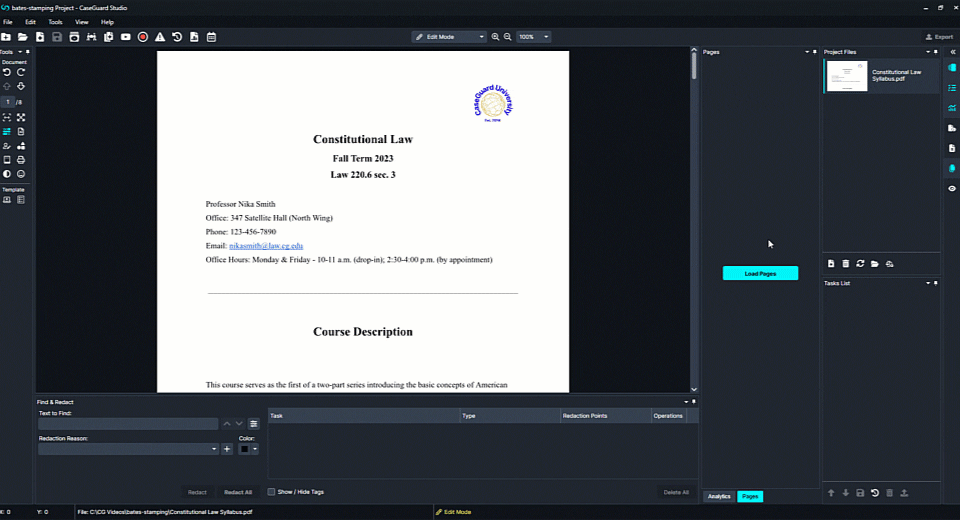Image resolution: width=960 pixels, height=520 pixels.
Task: Rotate document clockwise in Tools panel
Action: [21, 72]
